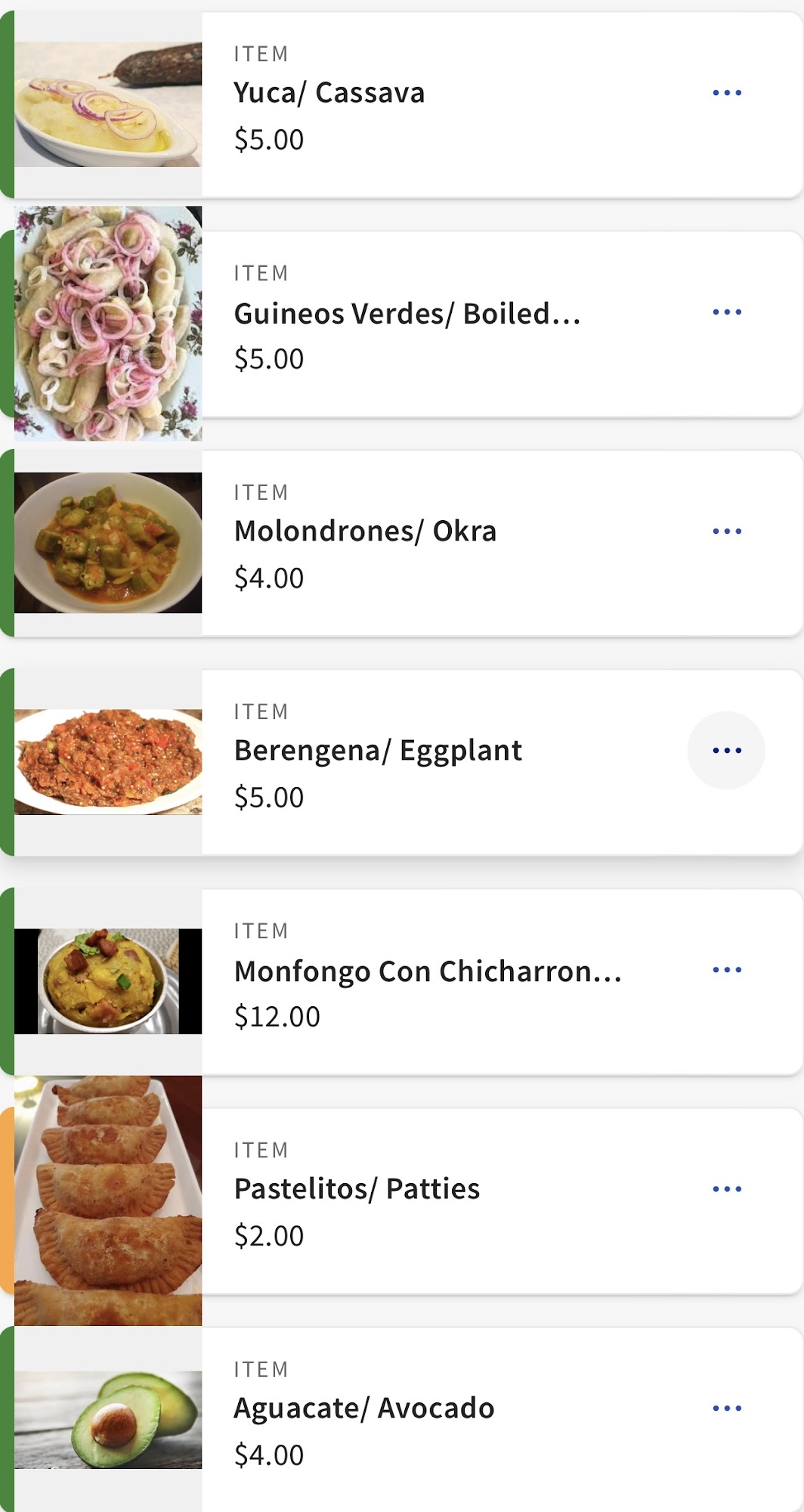Open three-dot menu for Guineos Verdes item
Screen dimensions: 804x1512
point(726,312)
